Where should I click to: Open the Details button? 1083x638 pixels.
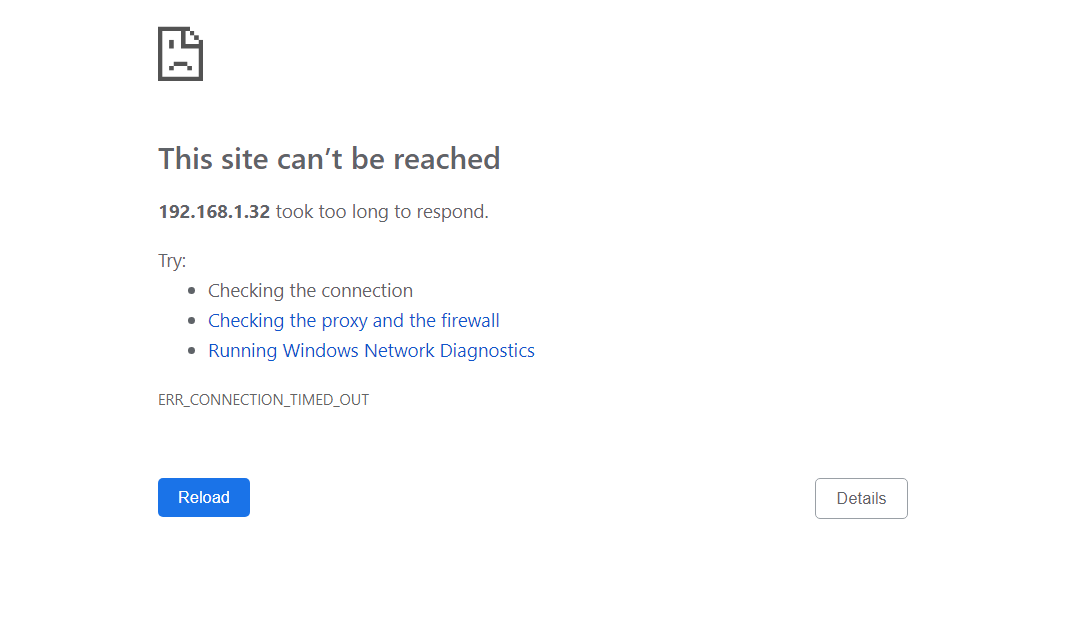(x=861, y=498)
